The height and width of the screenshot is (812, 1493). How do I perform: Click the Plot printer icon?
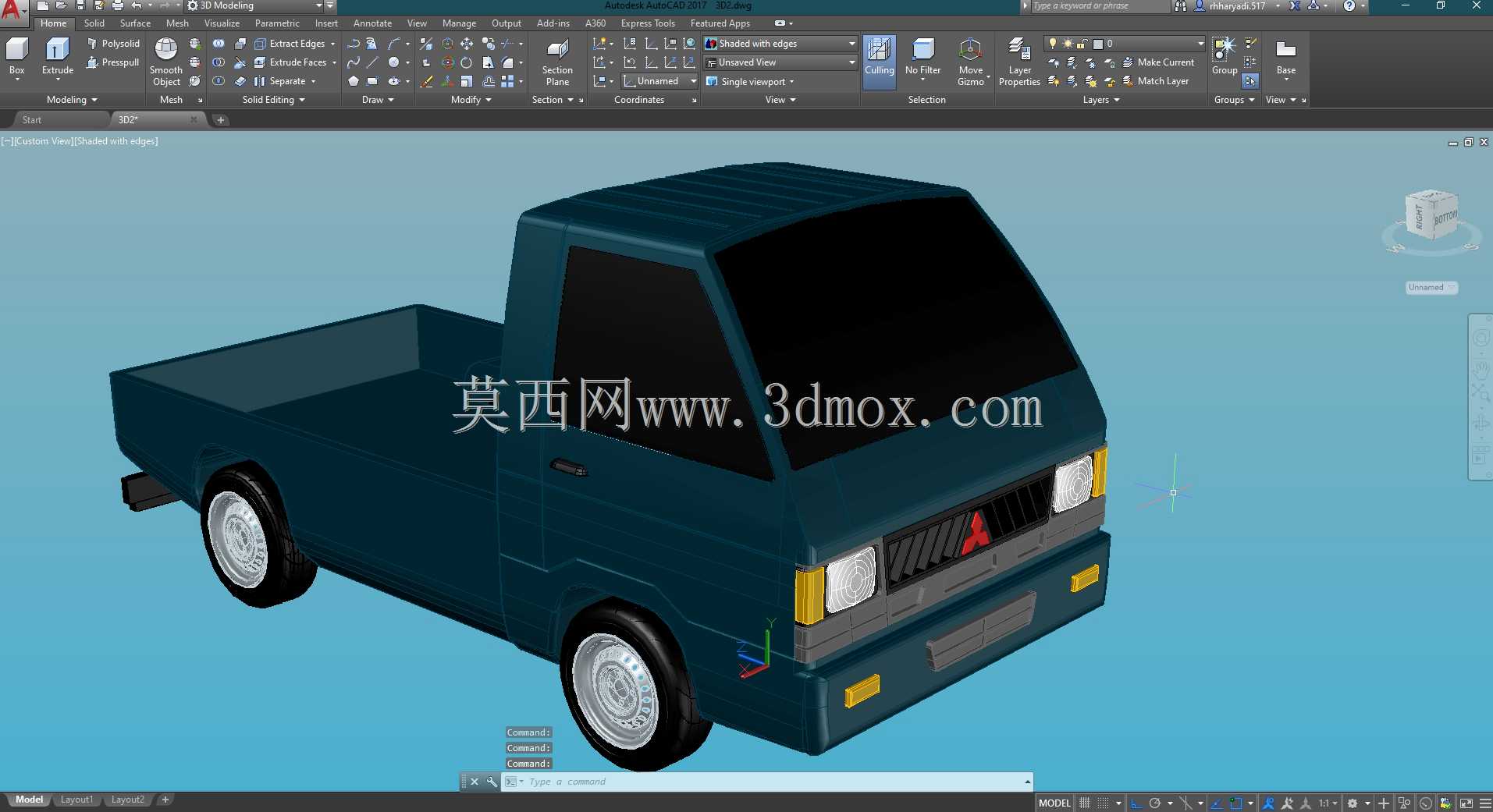tap(118, 5)
